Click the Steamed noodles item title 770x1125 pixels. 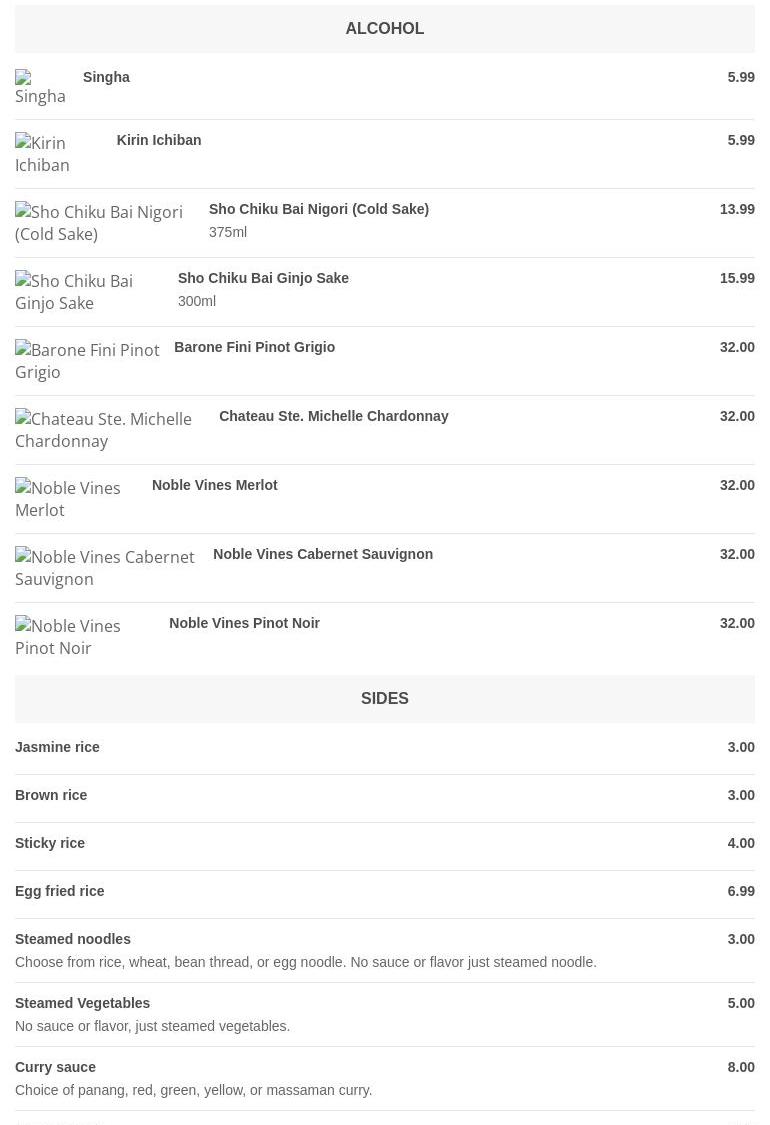[x=72, y=939]
